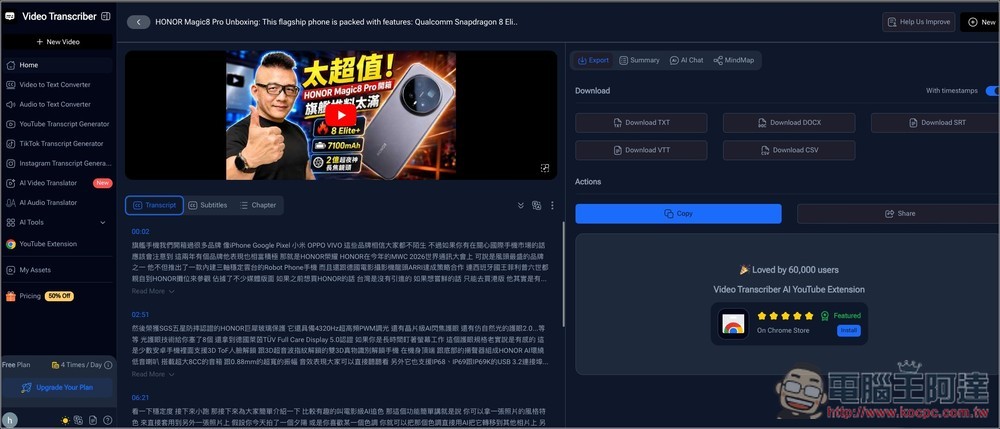This screenshot has height=429, width=1000.
Task: Go to Home in the sidebar
Action: point(57,65)
